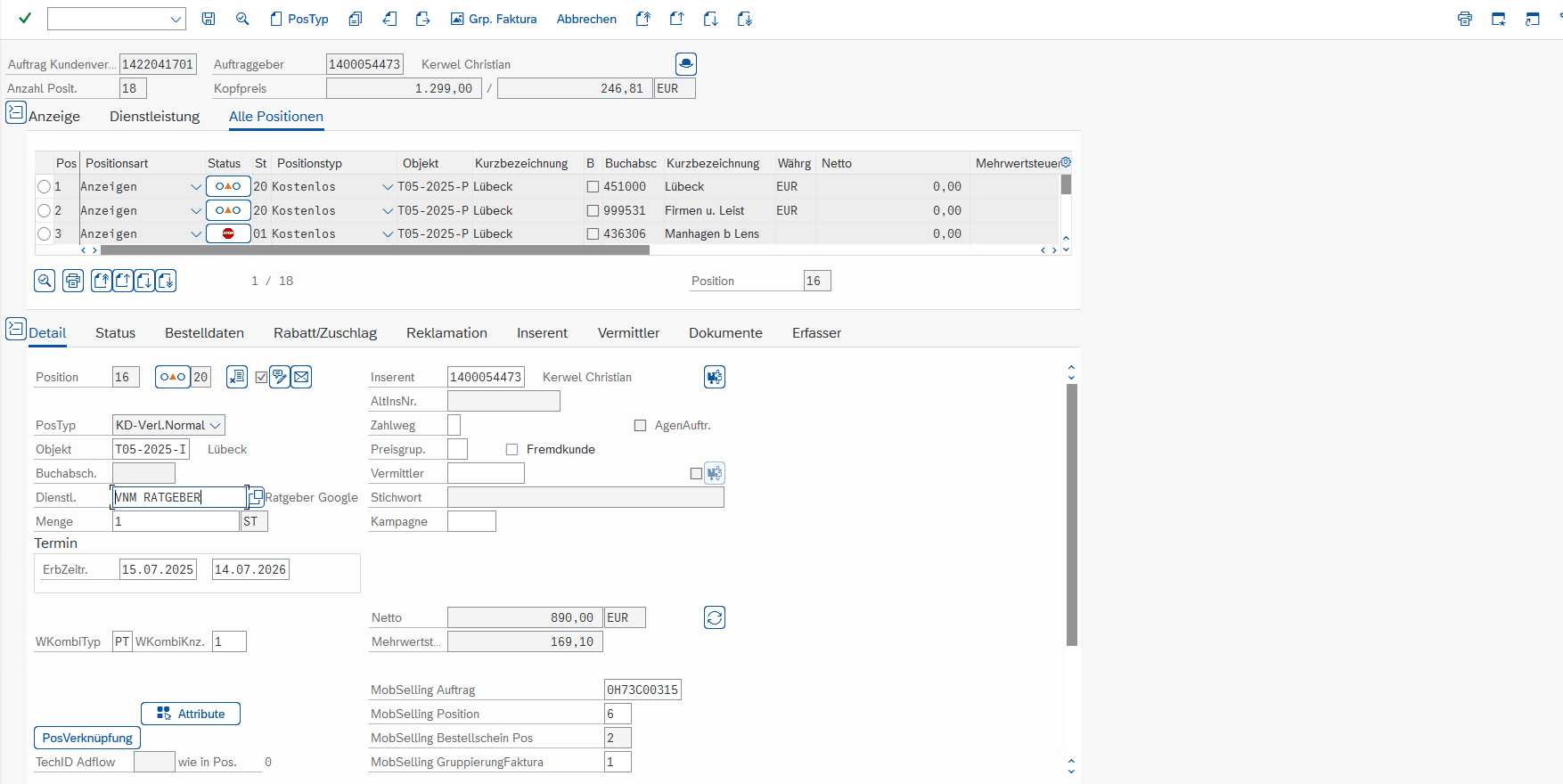
Task: Click the print icon at top right
Action: point(1465,19)
